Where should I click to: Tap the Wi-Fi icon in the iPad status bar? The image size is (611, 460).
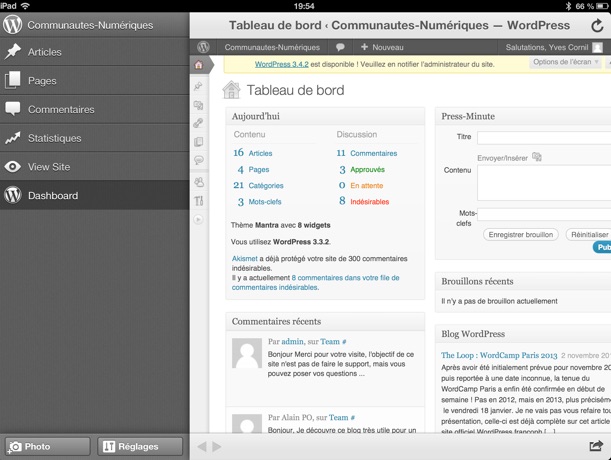(x=25, y=5)
